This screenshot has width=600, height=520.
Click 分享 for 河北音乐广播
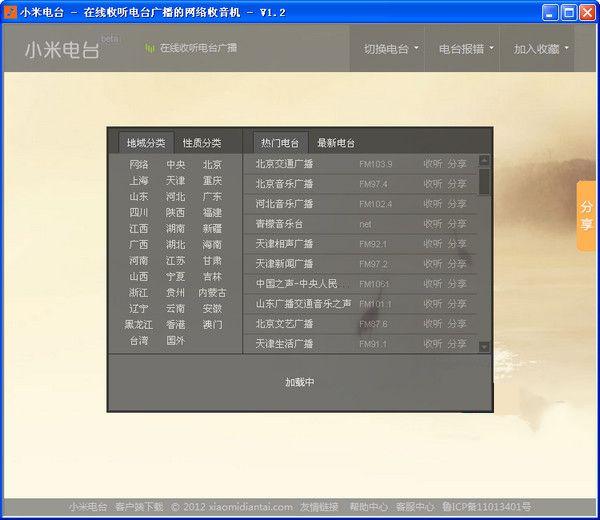pos(457,204)
